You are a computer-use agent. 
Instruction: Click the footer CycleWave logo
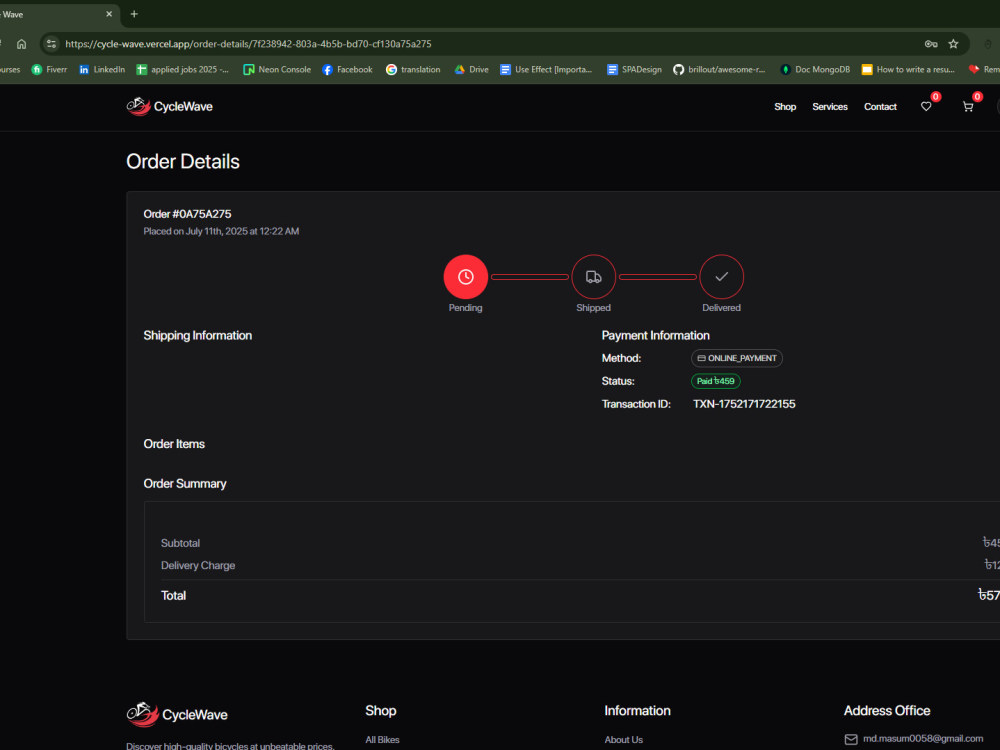177,714
